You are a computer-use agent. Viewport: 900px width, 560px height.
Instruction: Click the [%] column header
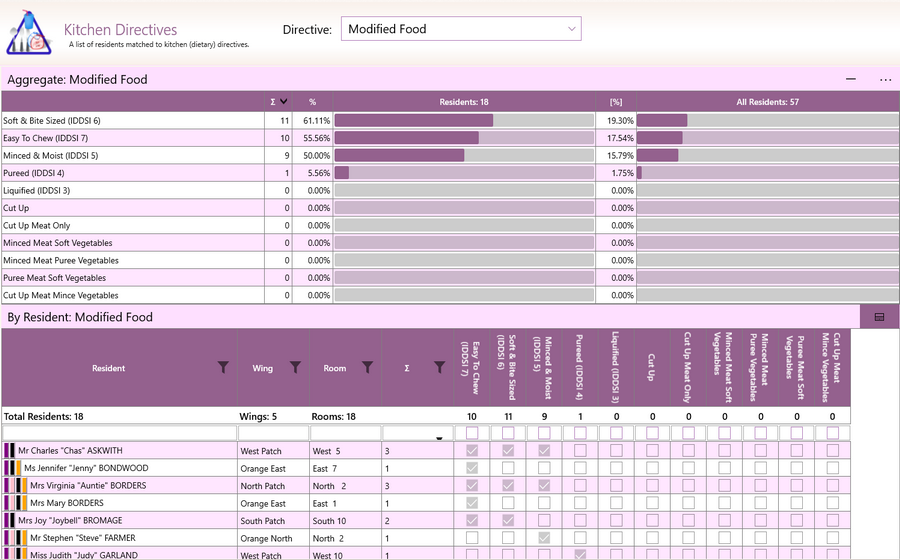click(616, 102)
